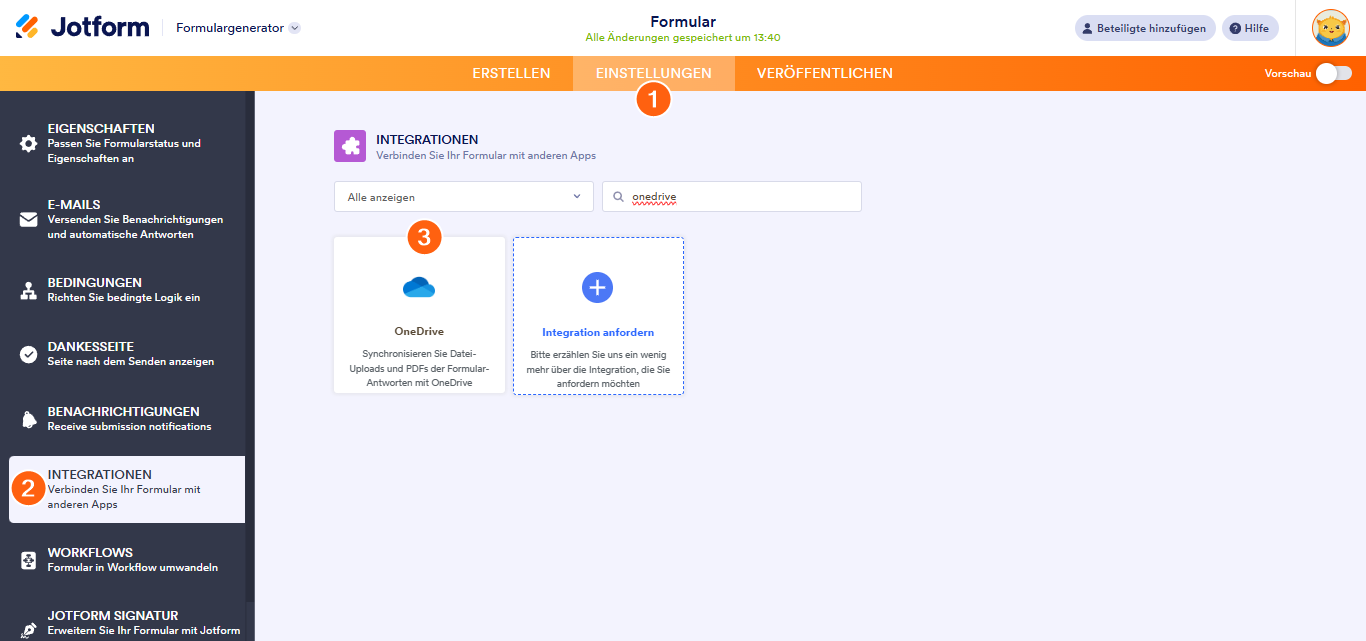The width and height of the screenshot is (1366, 641).
Task: Switch to the VERÖFFENTLICHEN tab
Action: pyautogui.click(x=822, y=73)
